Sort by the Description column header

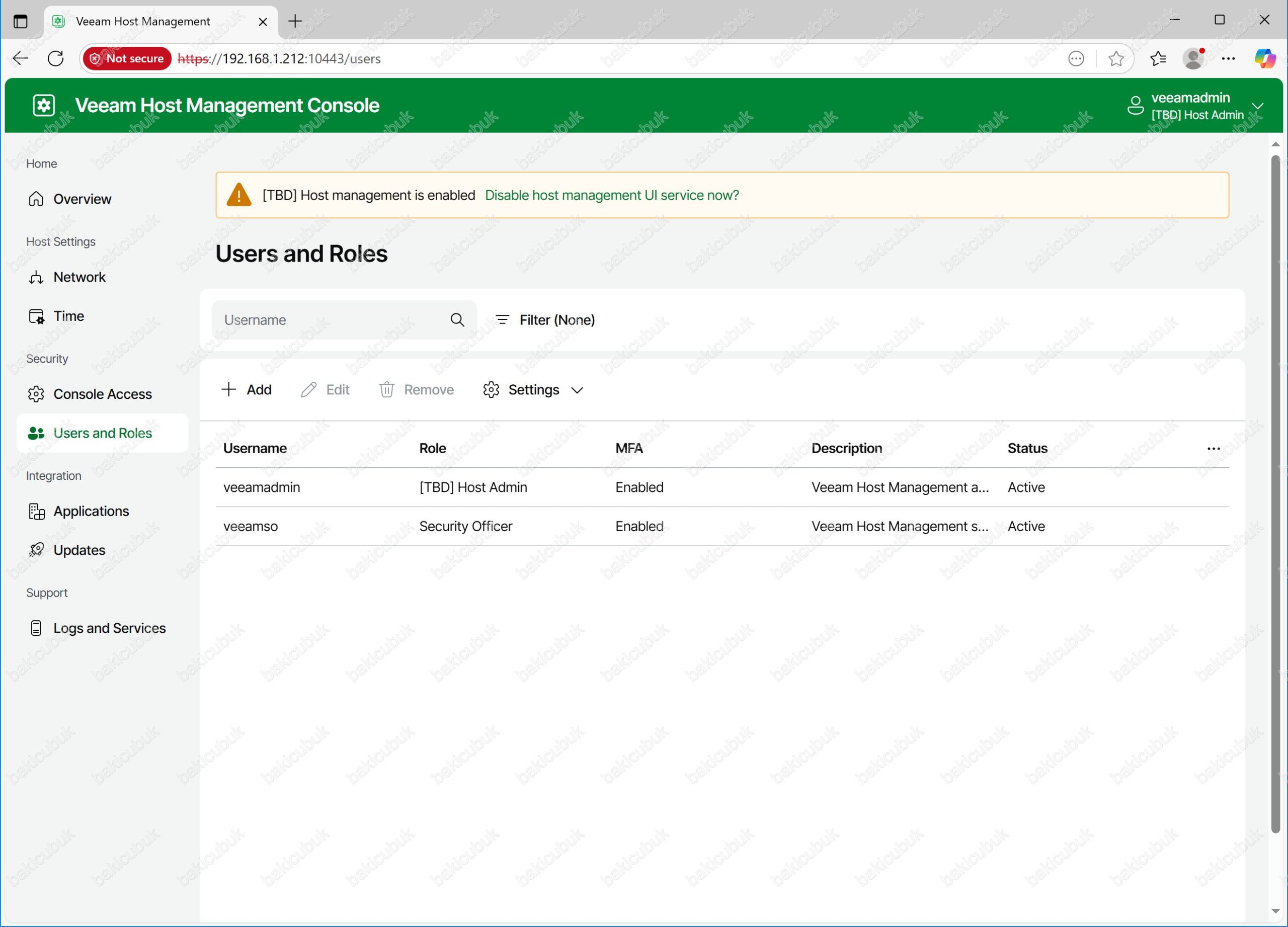point(847,449)
